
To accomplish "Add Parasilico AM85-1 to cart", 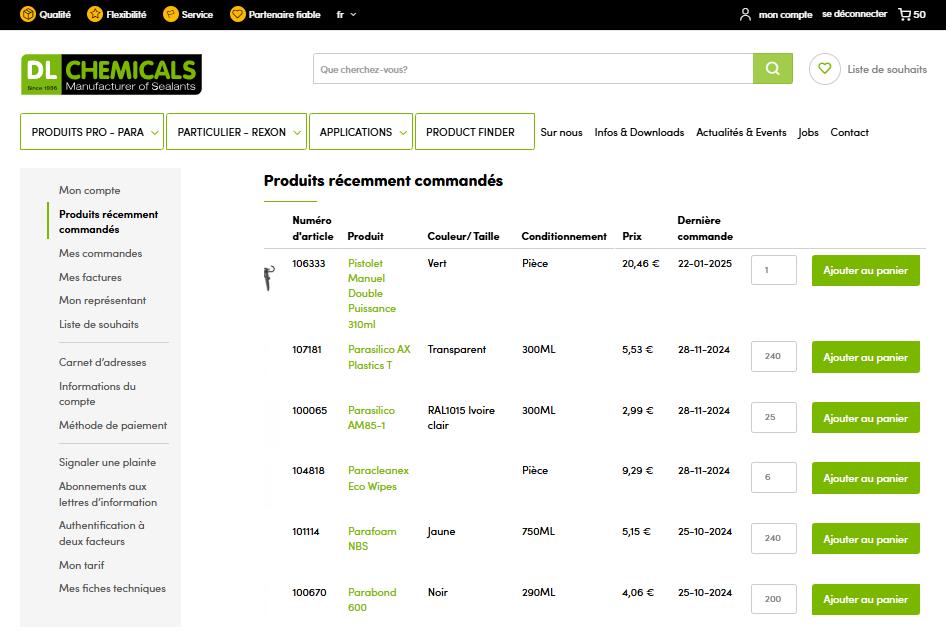I will [865, 418].
